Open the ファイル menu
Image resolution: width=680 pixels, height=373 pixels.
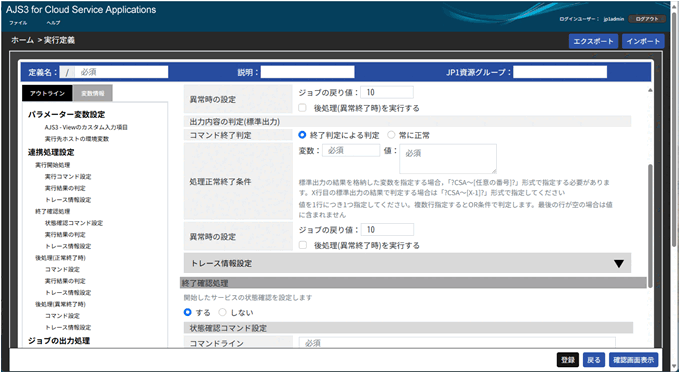(x=18, y=23)
